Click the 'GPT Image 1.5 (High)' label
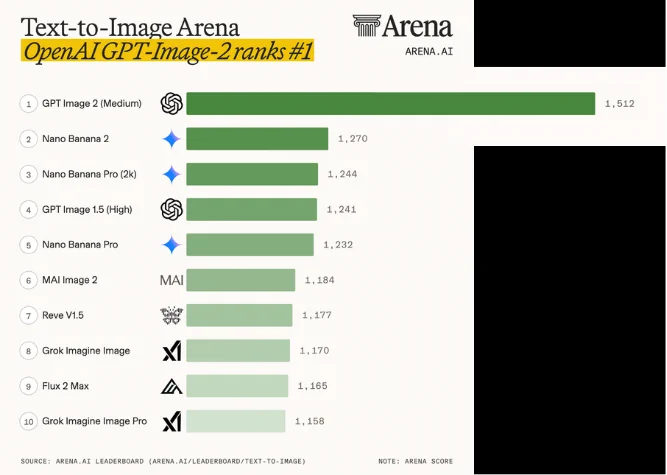This screenshot has width=667, height=475. coord(87,209)
